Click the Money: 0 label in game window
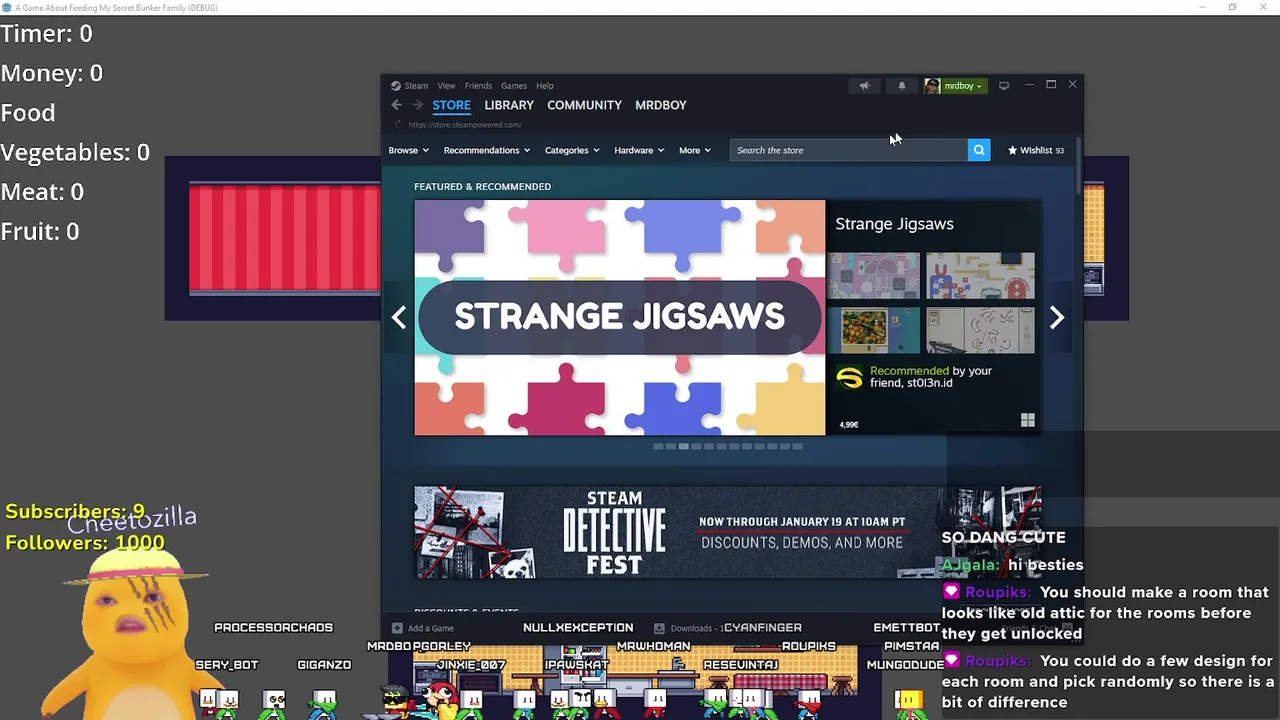This screenshot has width=1280, height=720. point(52,73)
